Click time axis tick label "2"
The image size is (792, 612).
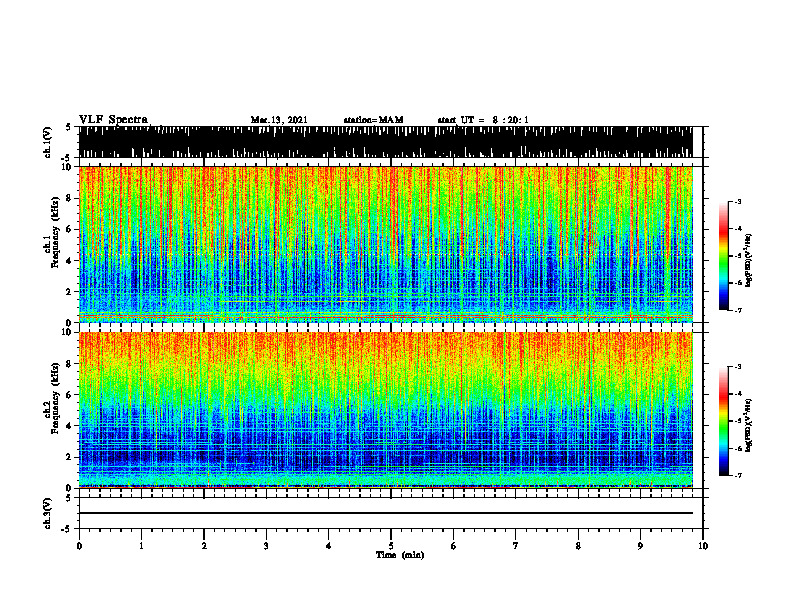pos(204,546)
